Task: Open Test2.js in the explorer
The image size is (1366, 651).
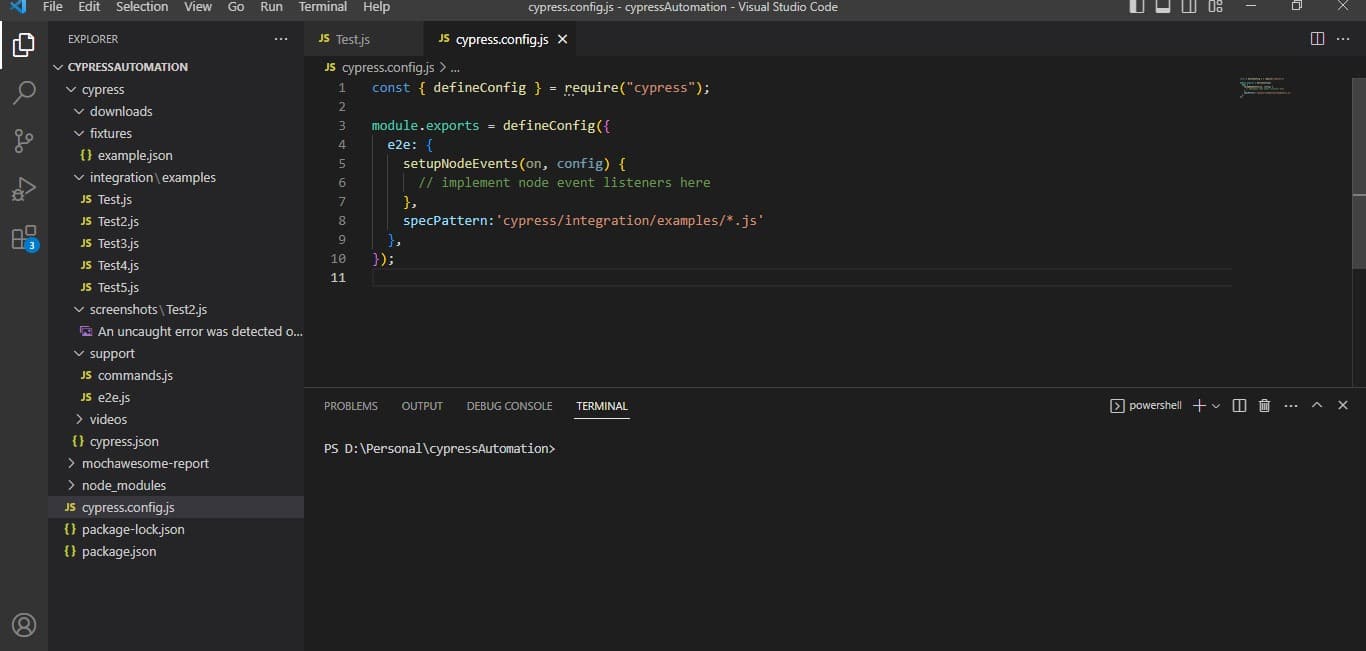Action: 176,221
